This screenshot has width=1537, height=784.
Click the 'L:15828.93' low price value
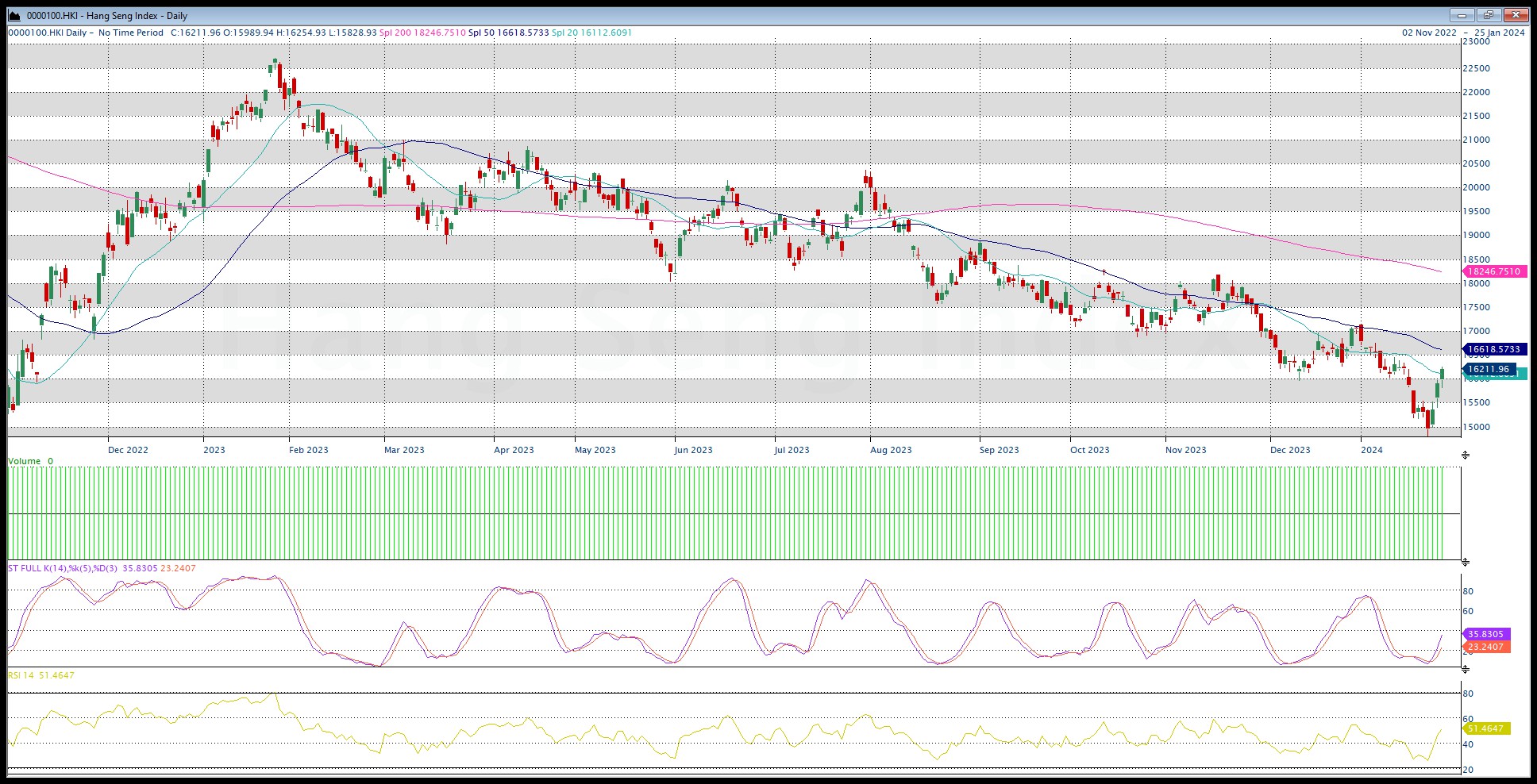(353, 33)
